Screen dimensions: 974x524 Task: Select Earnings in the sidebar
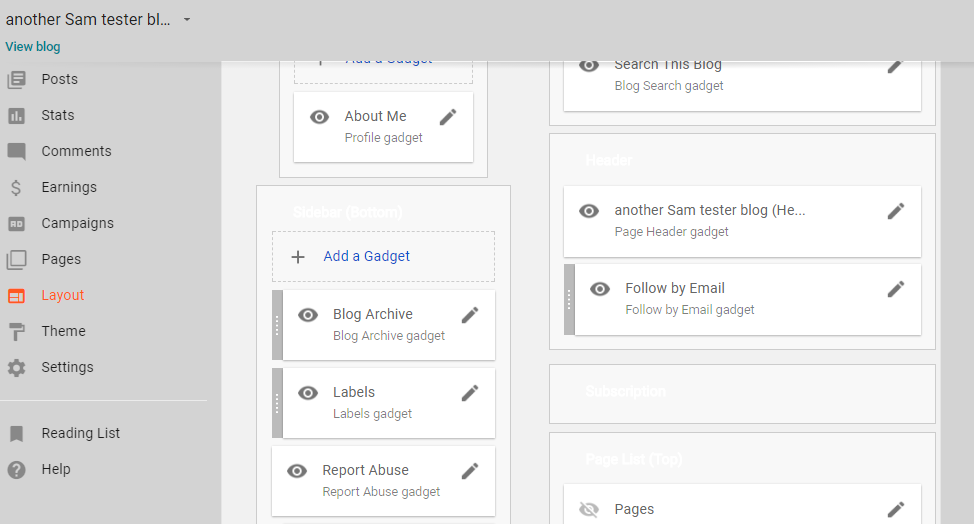tap(69, 187)
